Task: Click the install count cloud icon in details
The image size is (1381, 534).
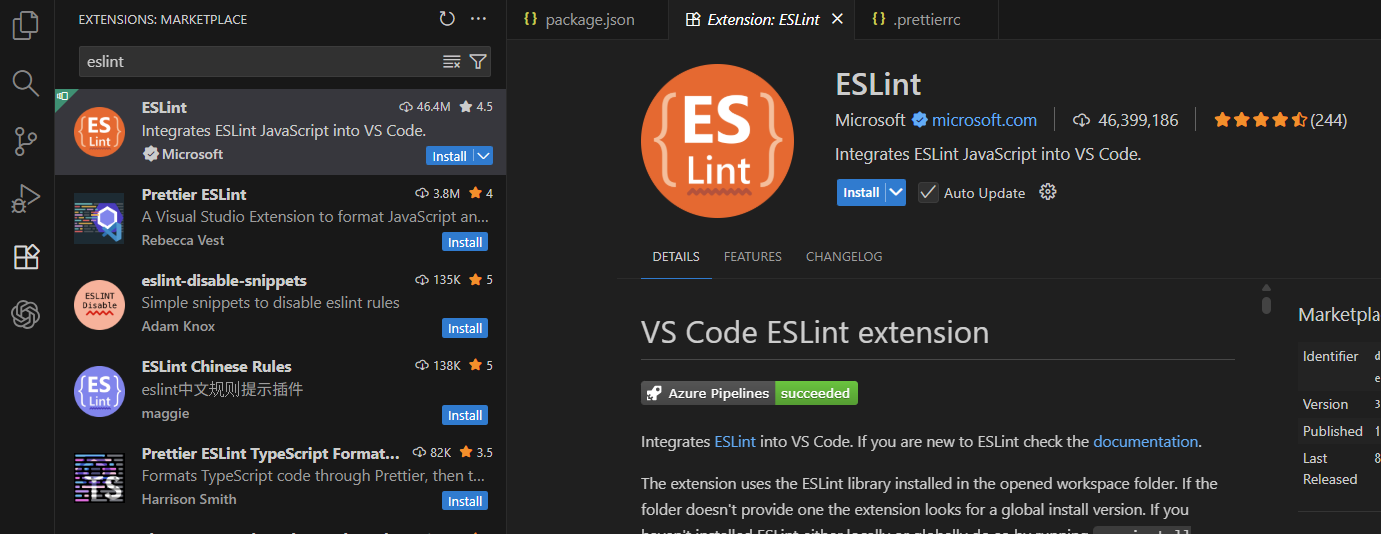Action: pos(1082,120)
